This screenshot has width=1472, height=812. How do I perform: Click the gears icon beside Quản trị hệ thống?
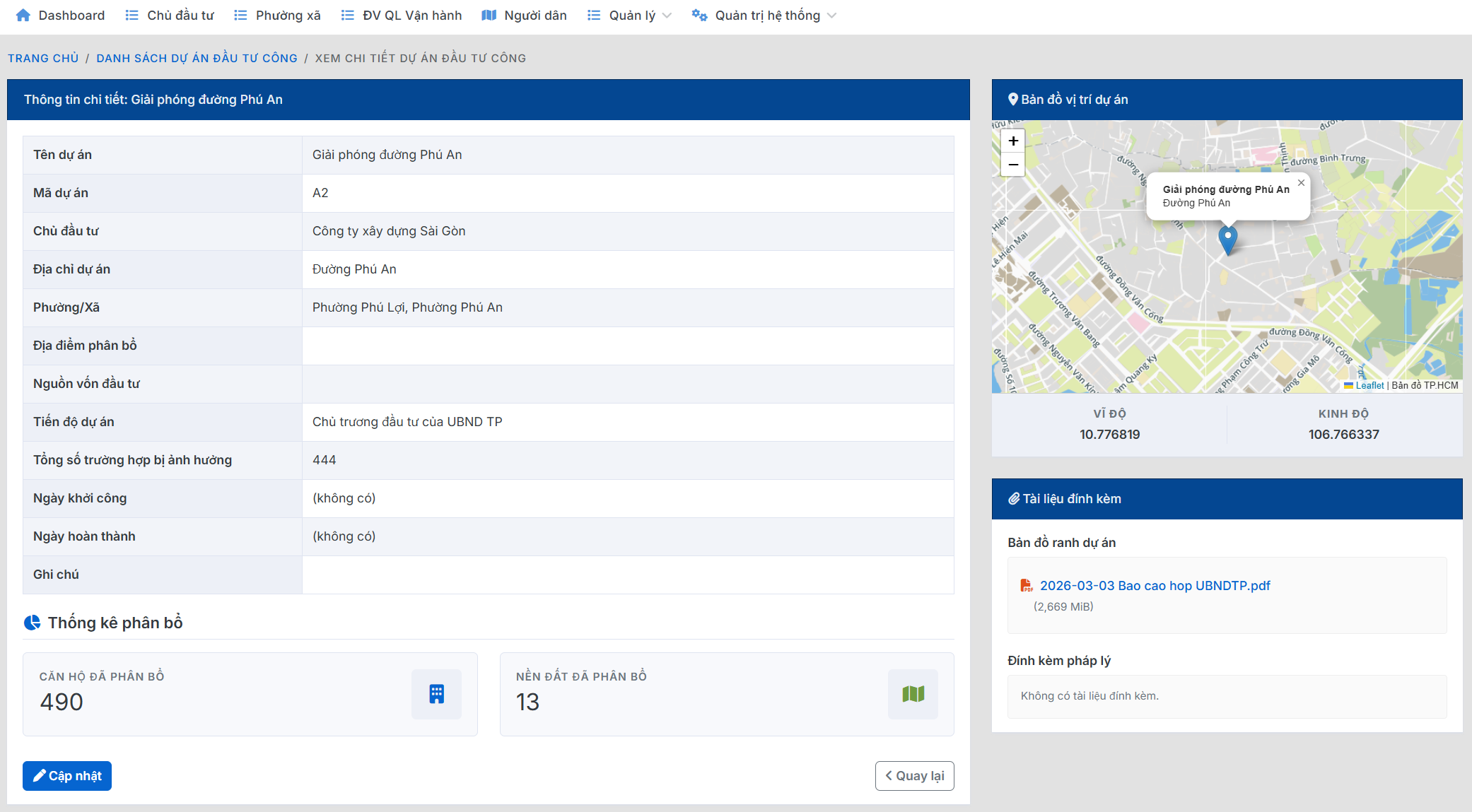(x=699, y=16)
